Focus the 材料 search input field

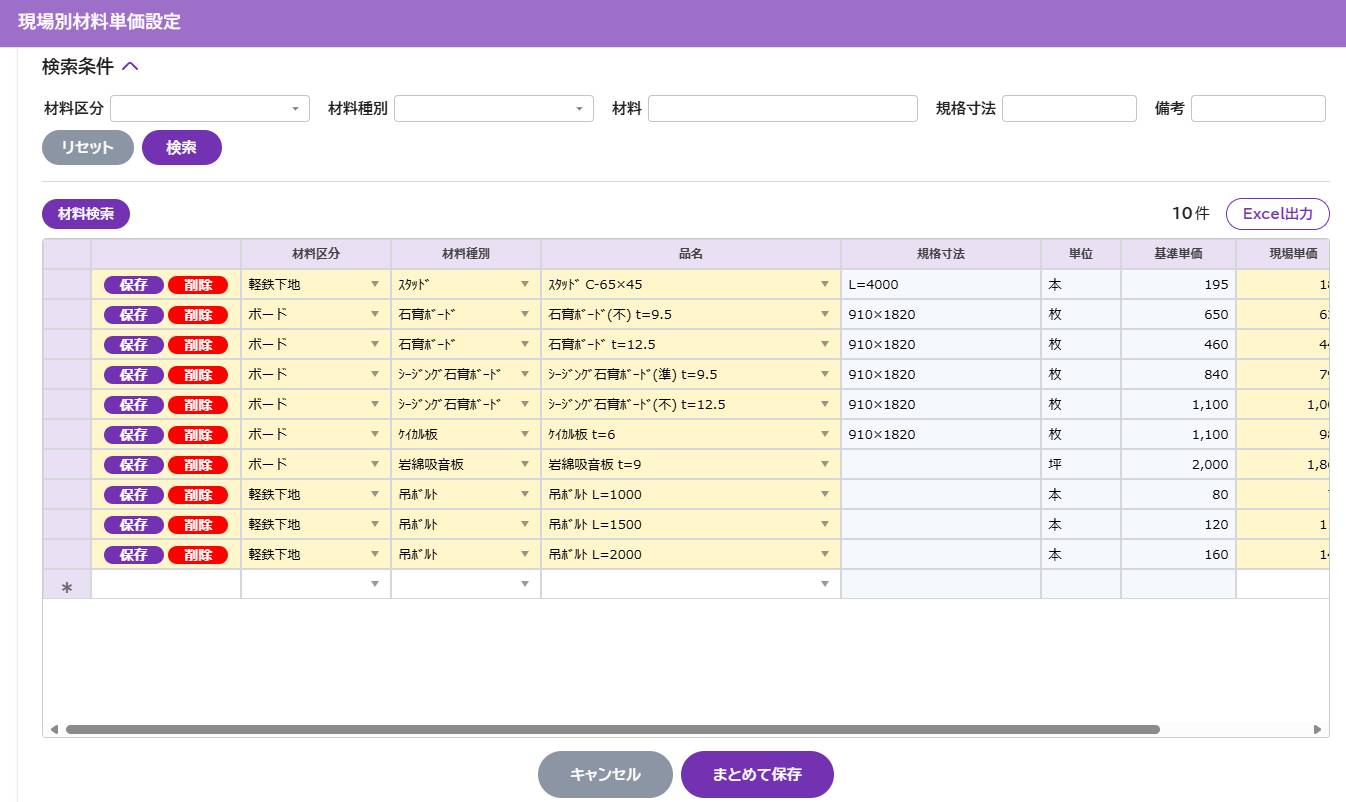783,108
